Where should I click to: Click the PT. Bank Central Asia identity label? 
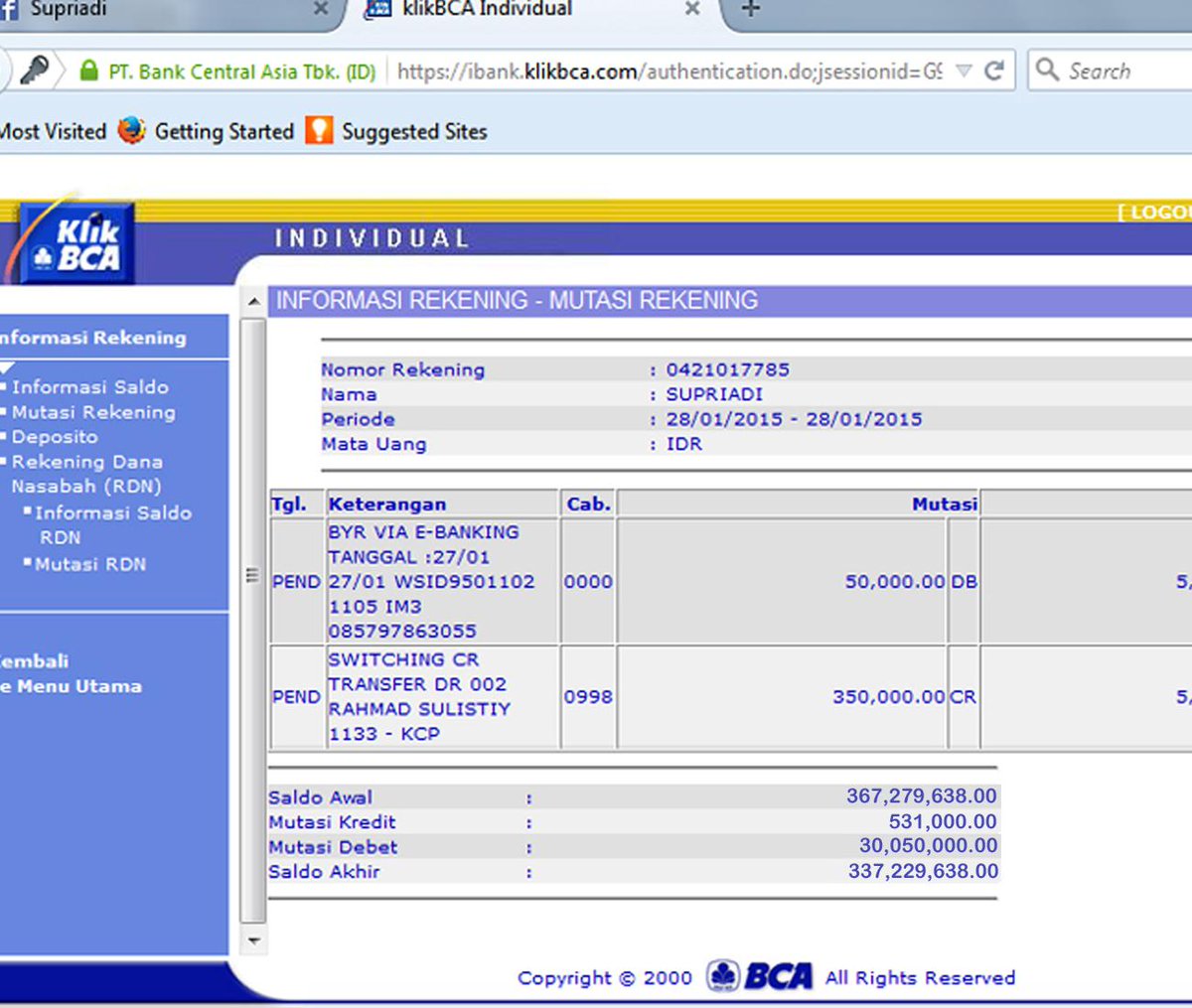click(x=242, y=72)
